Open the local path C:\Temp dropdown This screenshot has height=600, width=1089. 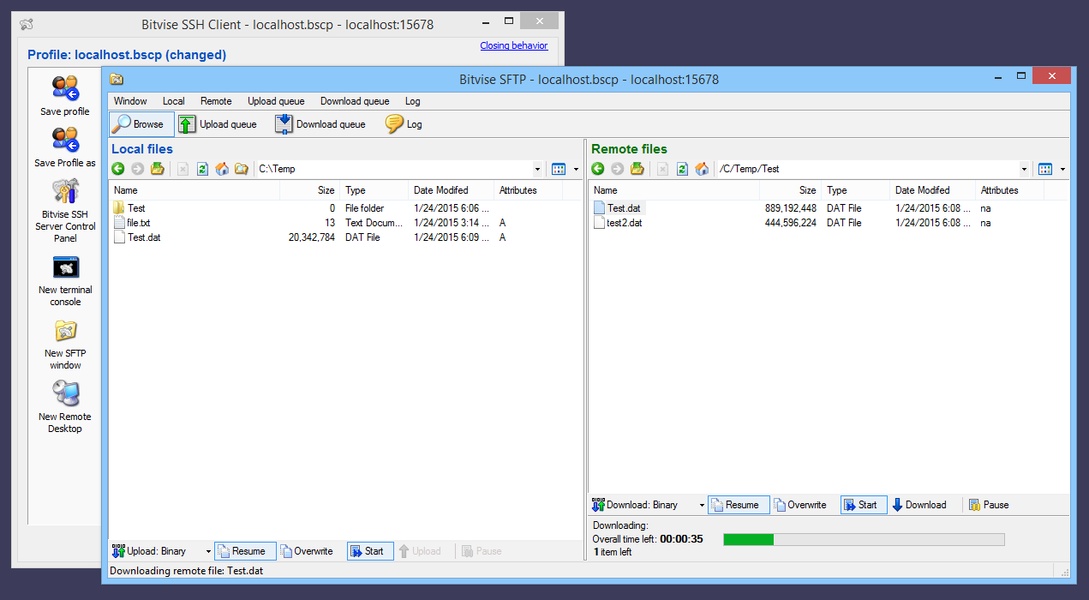point(537,169)
